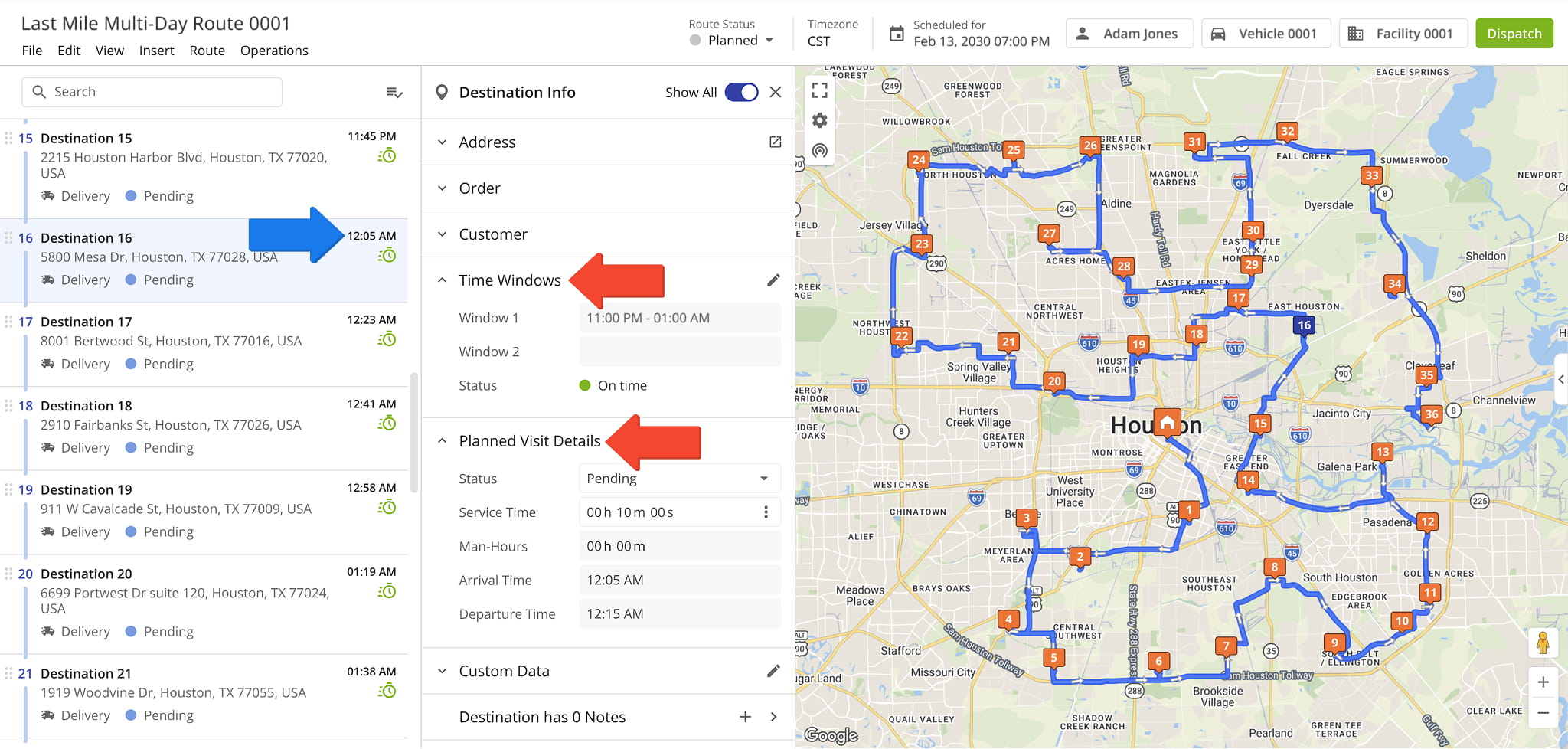Open map settings gear icon

coord(819,120)
